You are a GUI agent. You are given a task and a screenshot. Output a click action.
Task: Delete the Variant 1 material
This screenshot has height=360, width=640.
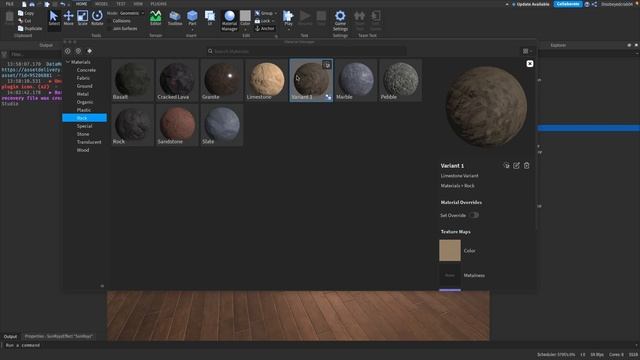[527, 165]
